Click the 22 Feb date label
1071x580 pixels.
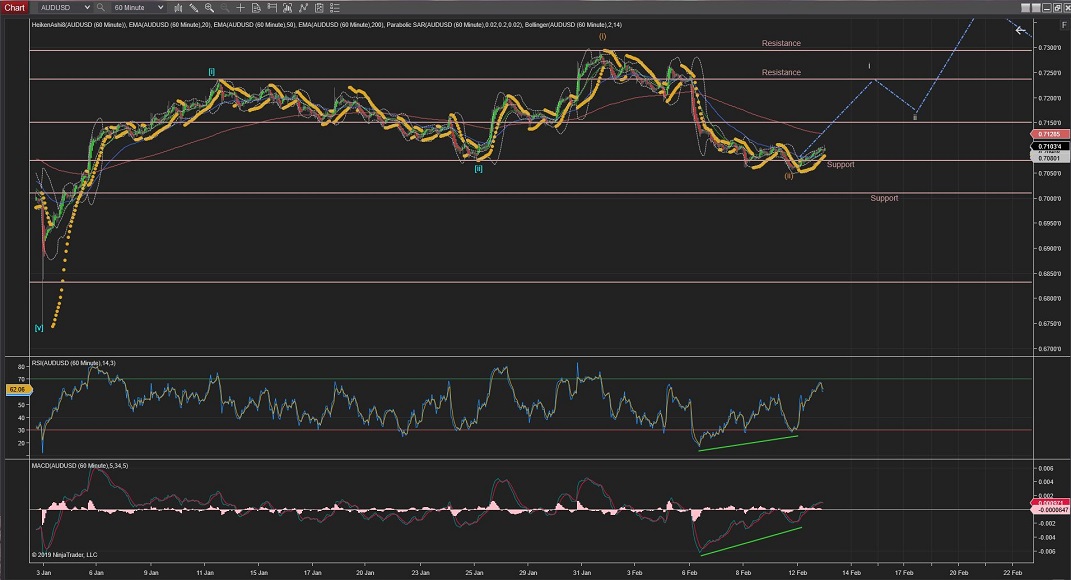click(x=1012, y=572)
